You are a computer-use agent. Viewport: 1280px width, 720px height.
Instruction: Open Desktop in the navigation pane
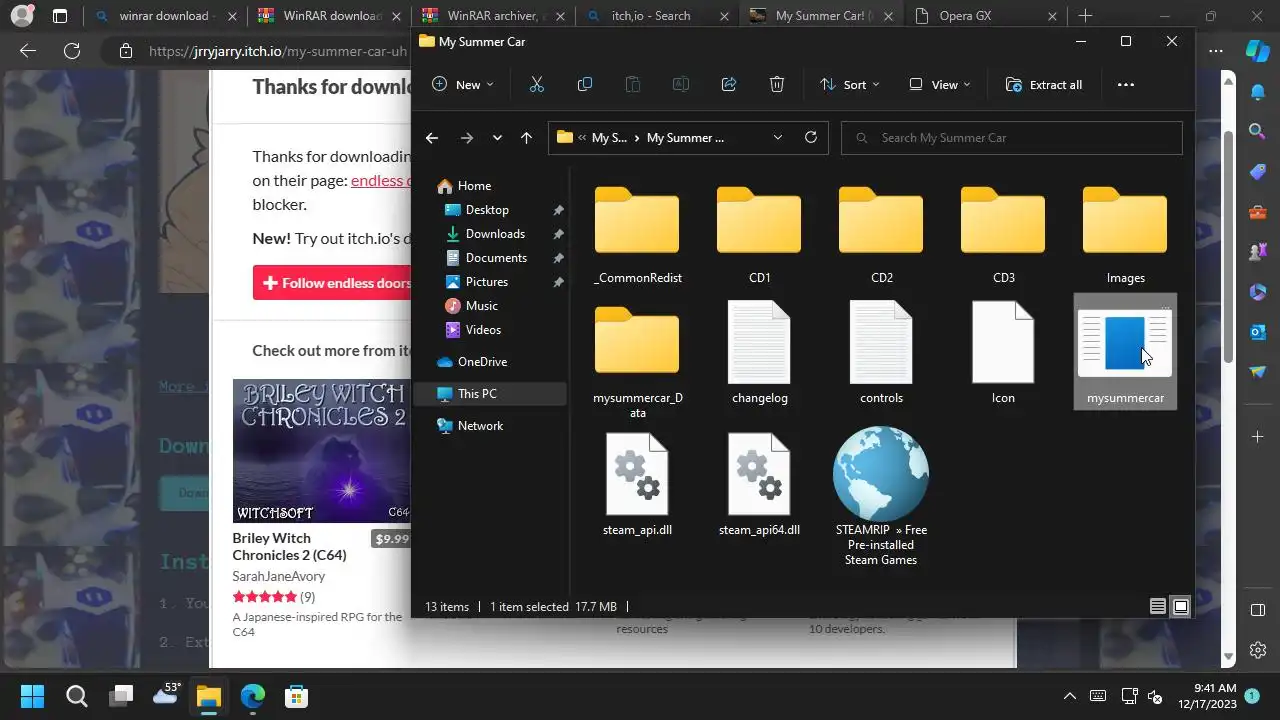487,210
